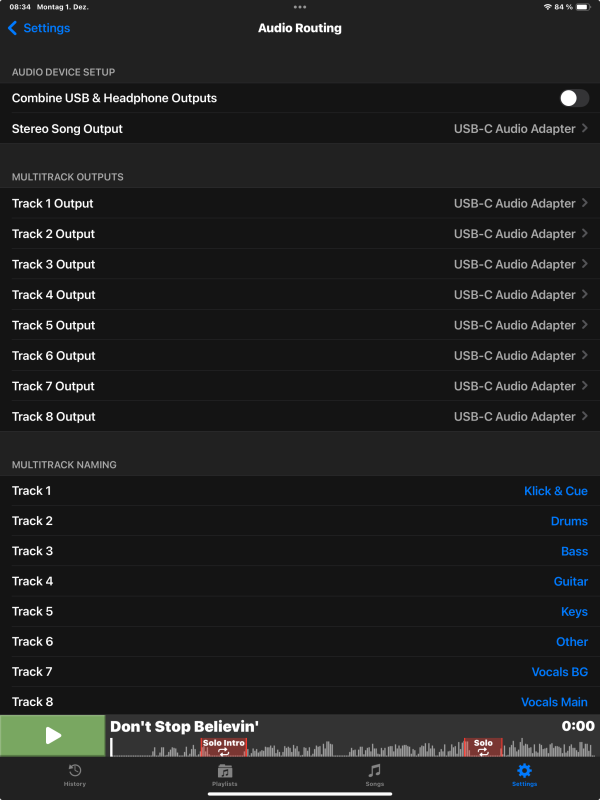Open Track 5 Output device chooser
The width and height of the screenshot is (600, 800).
pos(520,325)
